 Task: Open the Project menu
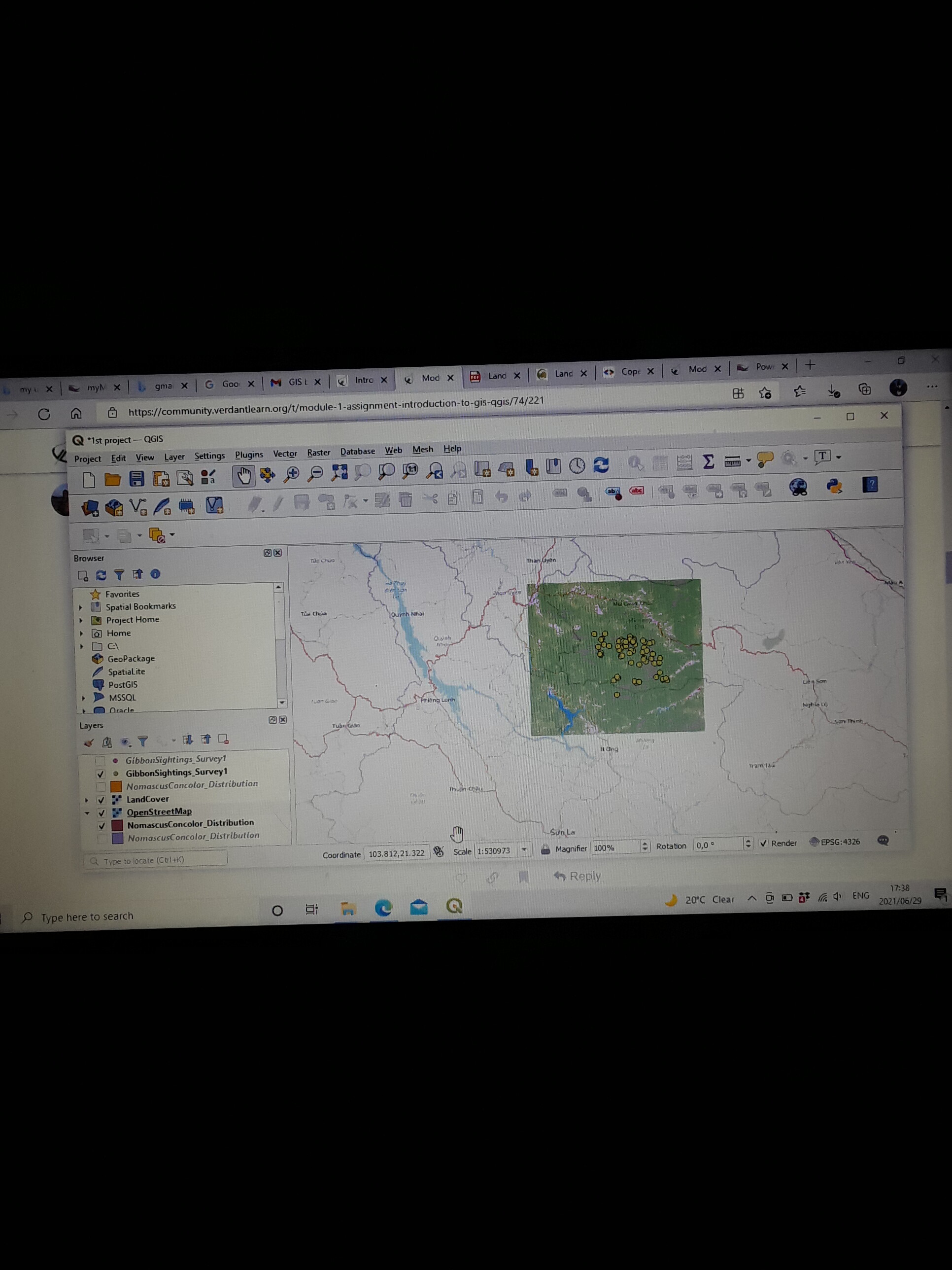[x=87, y=459]
